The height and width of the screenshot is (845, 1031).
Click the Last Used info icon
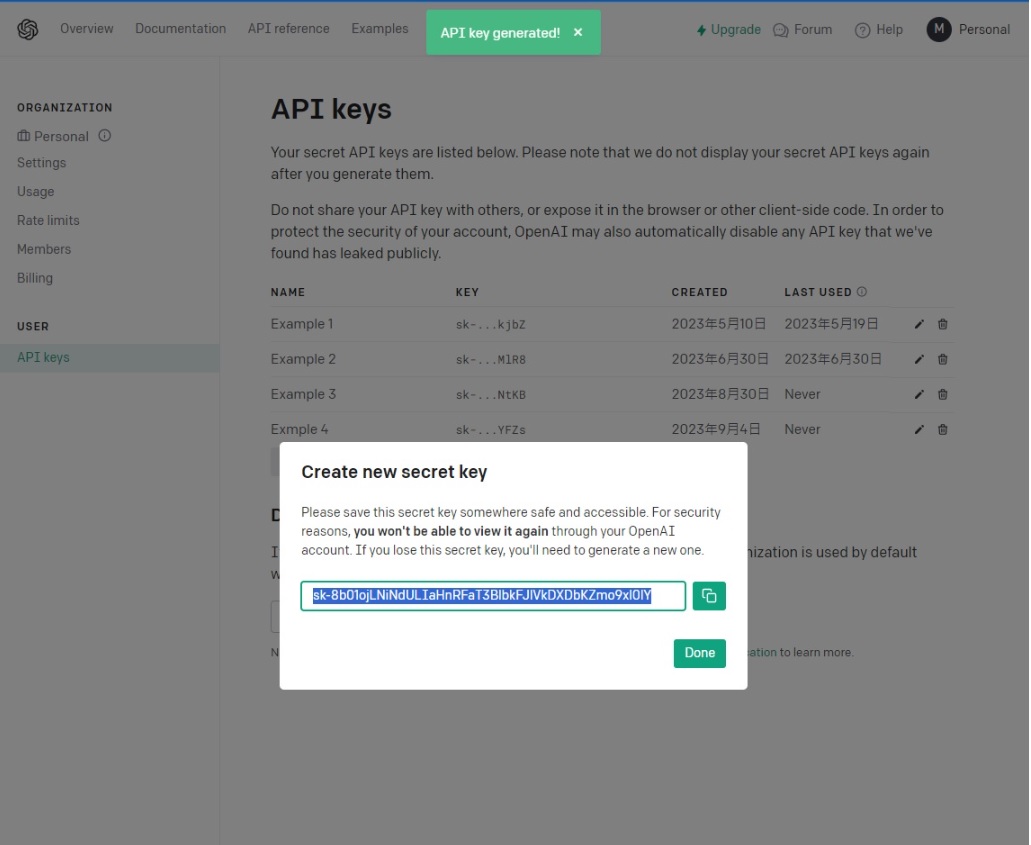pyautogui.click(x=861, y=291)
